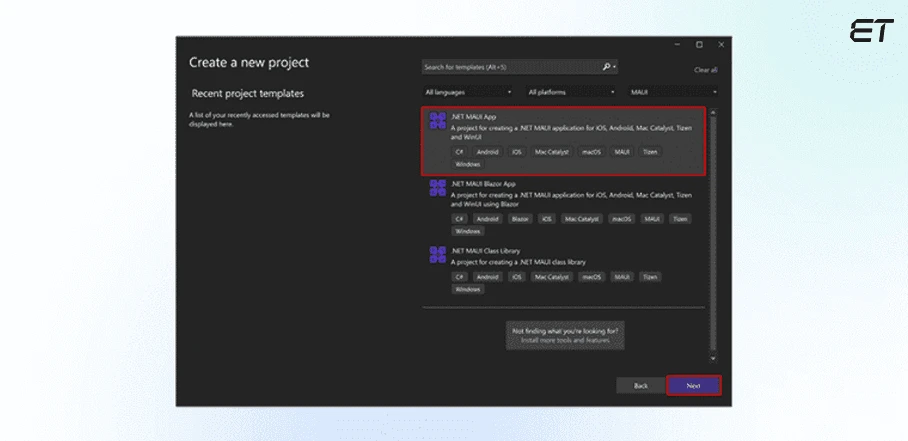Select the .NET MAUI Blazor App title
Image resolution: width=908 pixels, height=441 pixels.
(x=483, y=184)
